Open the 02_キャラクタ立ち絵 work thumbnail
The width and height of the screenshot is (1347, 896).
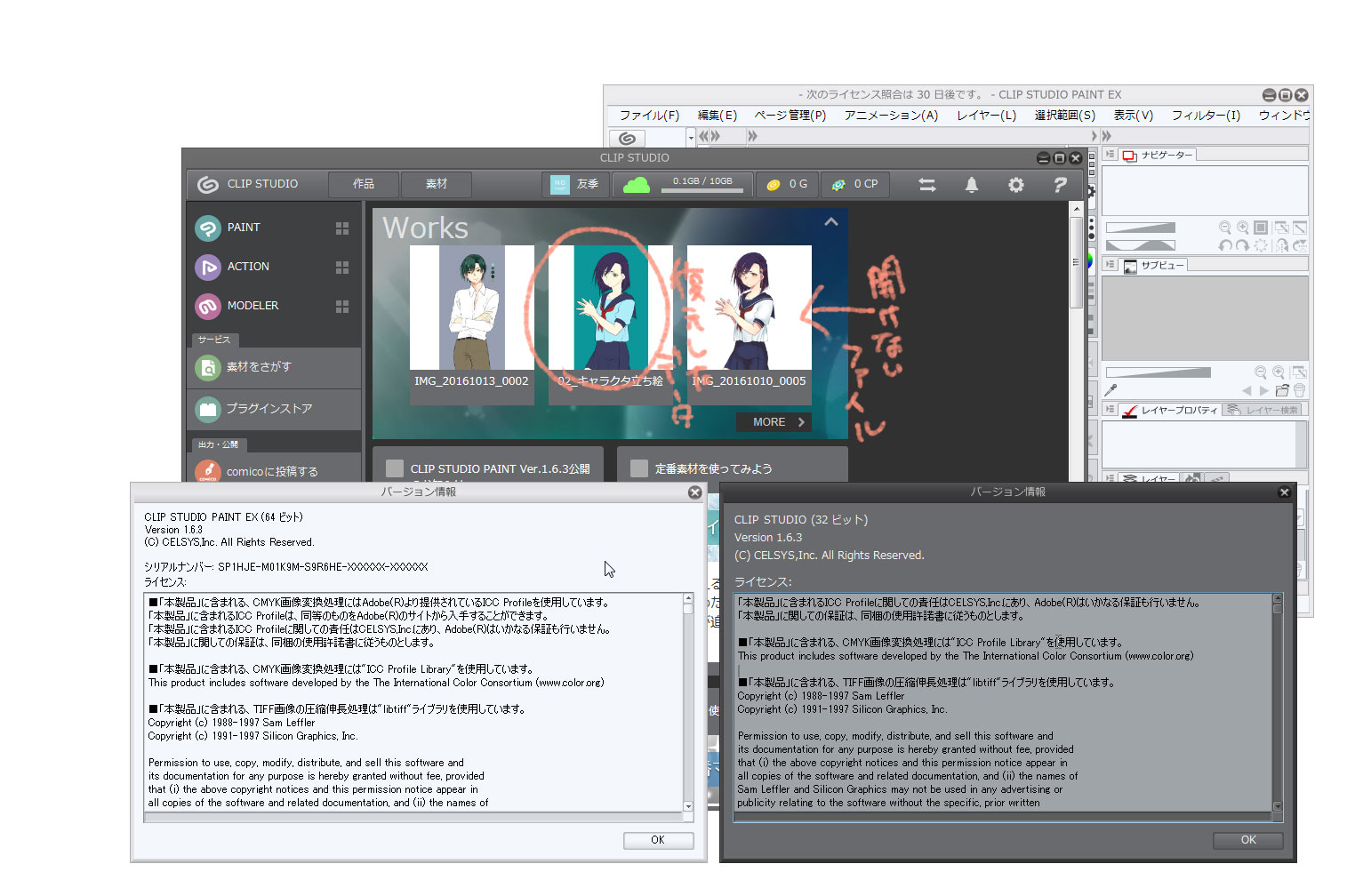[x=611, y=324]
